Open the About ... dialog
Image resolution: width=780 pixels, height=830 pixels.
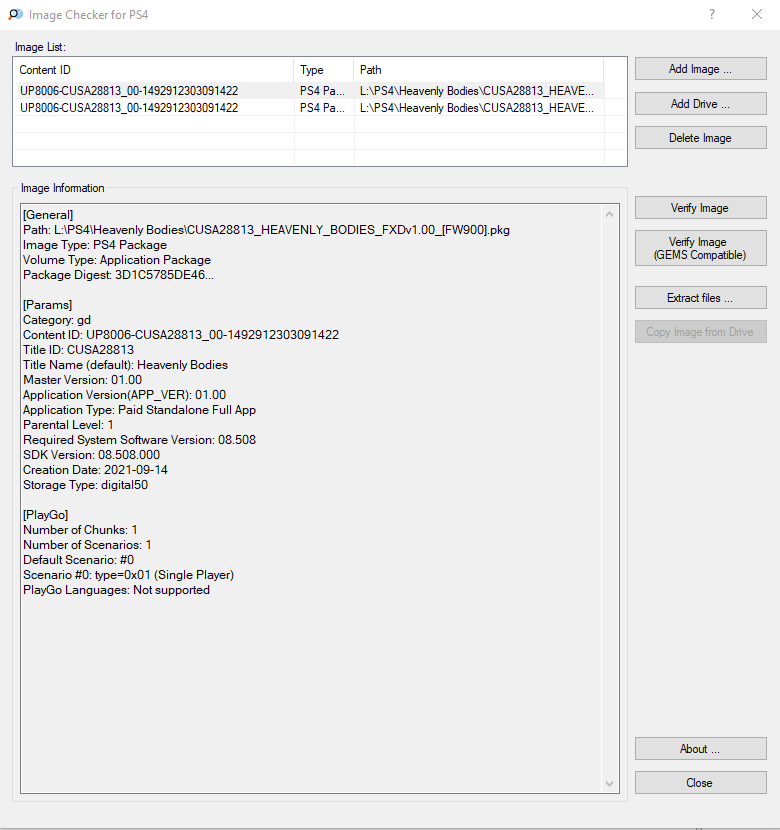[700, 748]
